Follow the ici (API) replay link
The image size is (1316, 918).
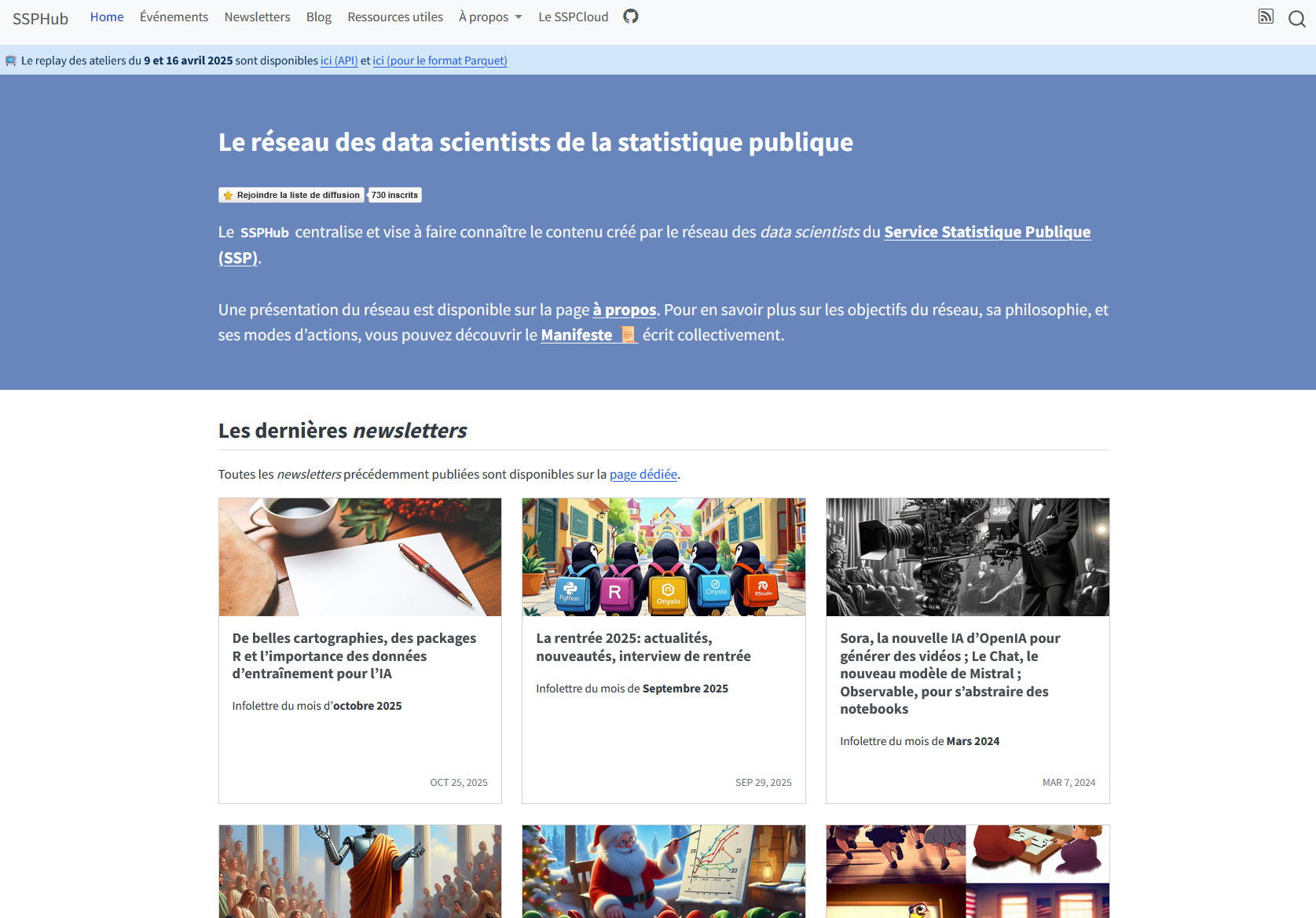[339, 61]
